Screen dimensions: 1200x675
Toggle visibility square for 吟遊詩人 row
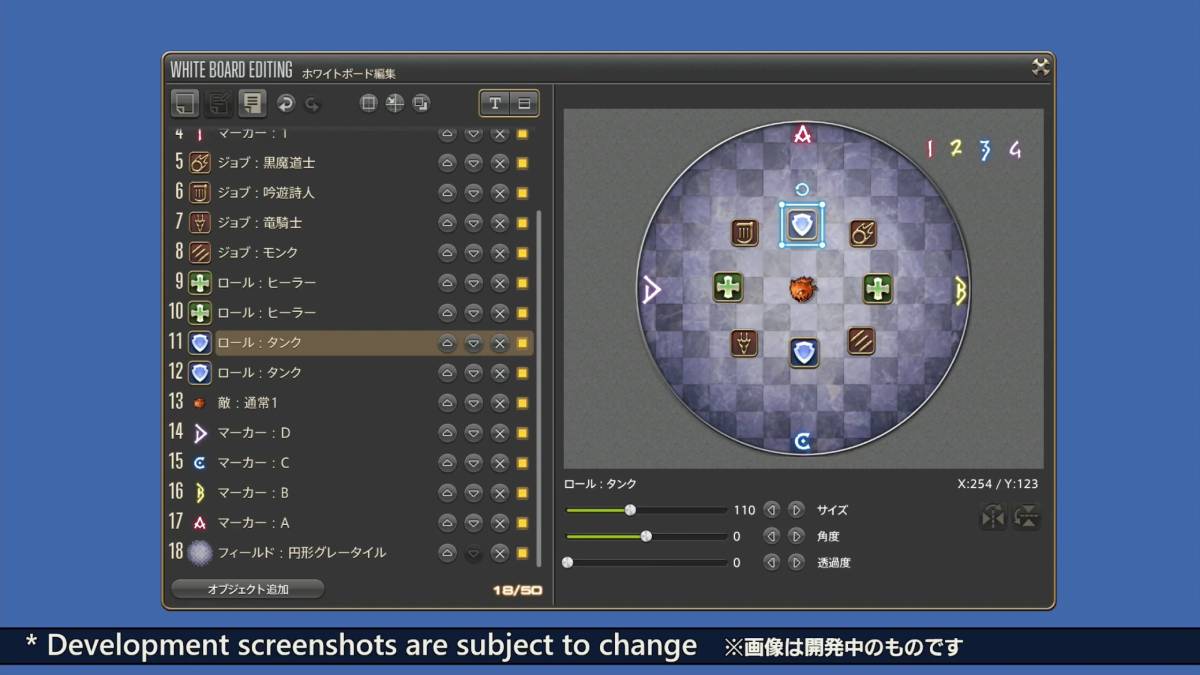tap(522, 193)
